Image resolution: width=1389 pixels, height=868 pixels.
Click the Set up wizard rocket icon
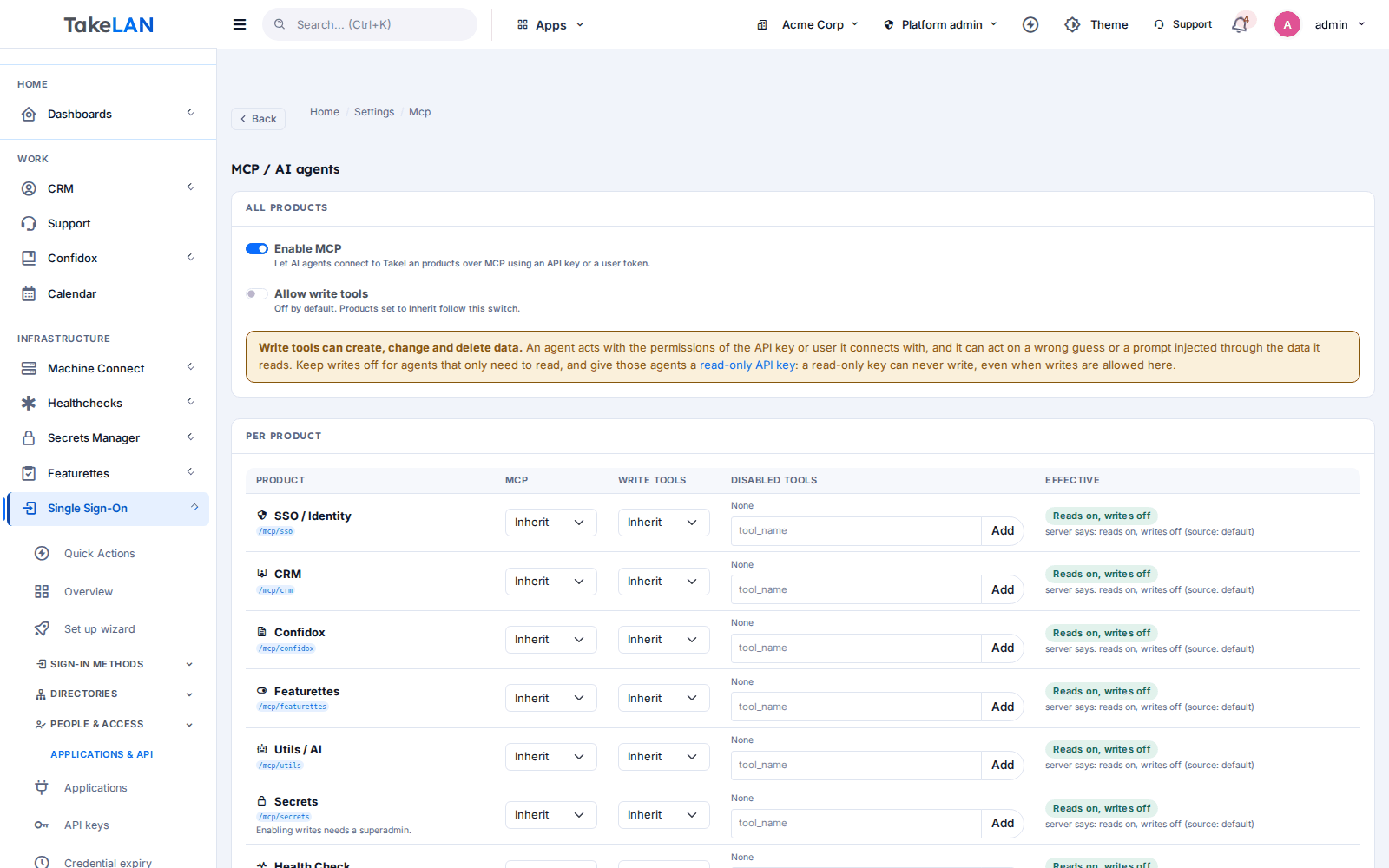(42, 628)
